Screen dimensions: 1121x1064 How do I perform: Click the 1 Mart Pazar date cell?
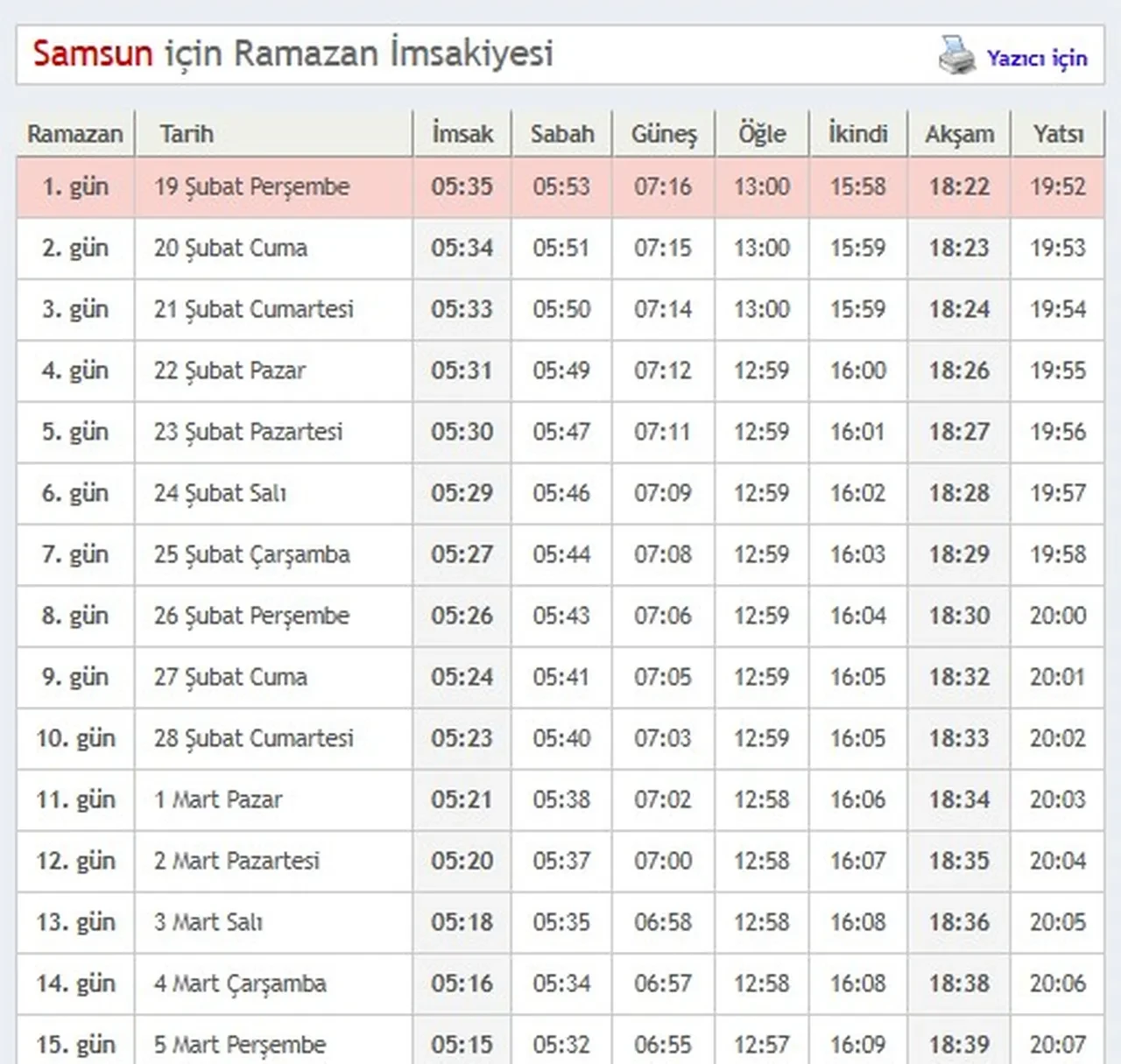coord(218,800)
